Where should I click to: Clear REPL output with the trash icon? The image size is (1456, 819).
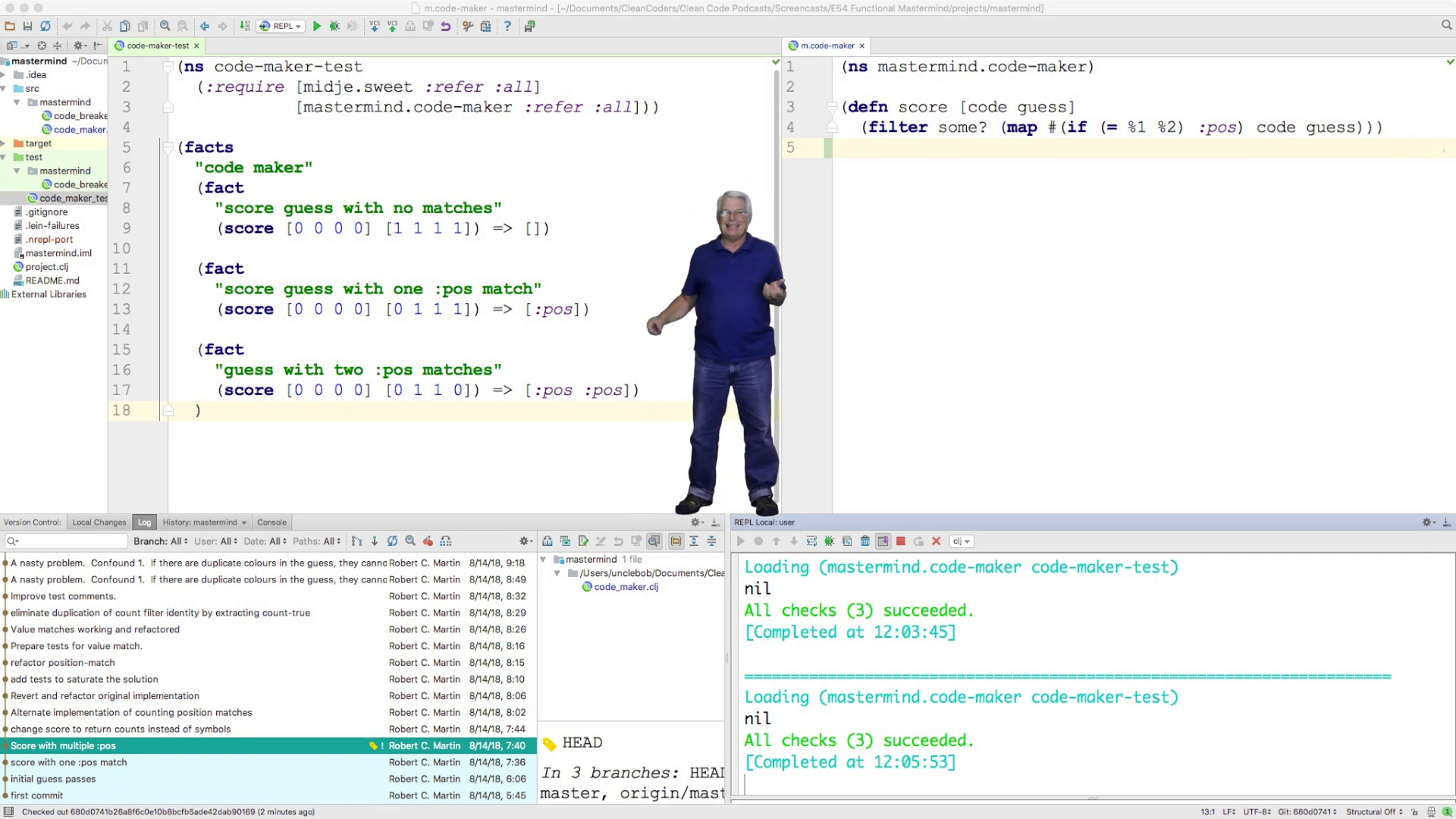point(864,541)
